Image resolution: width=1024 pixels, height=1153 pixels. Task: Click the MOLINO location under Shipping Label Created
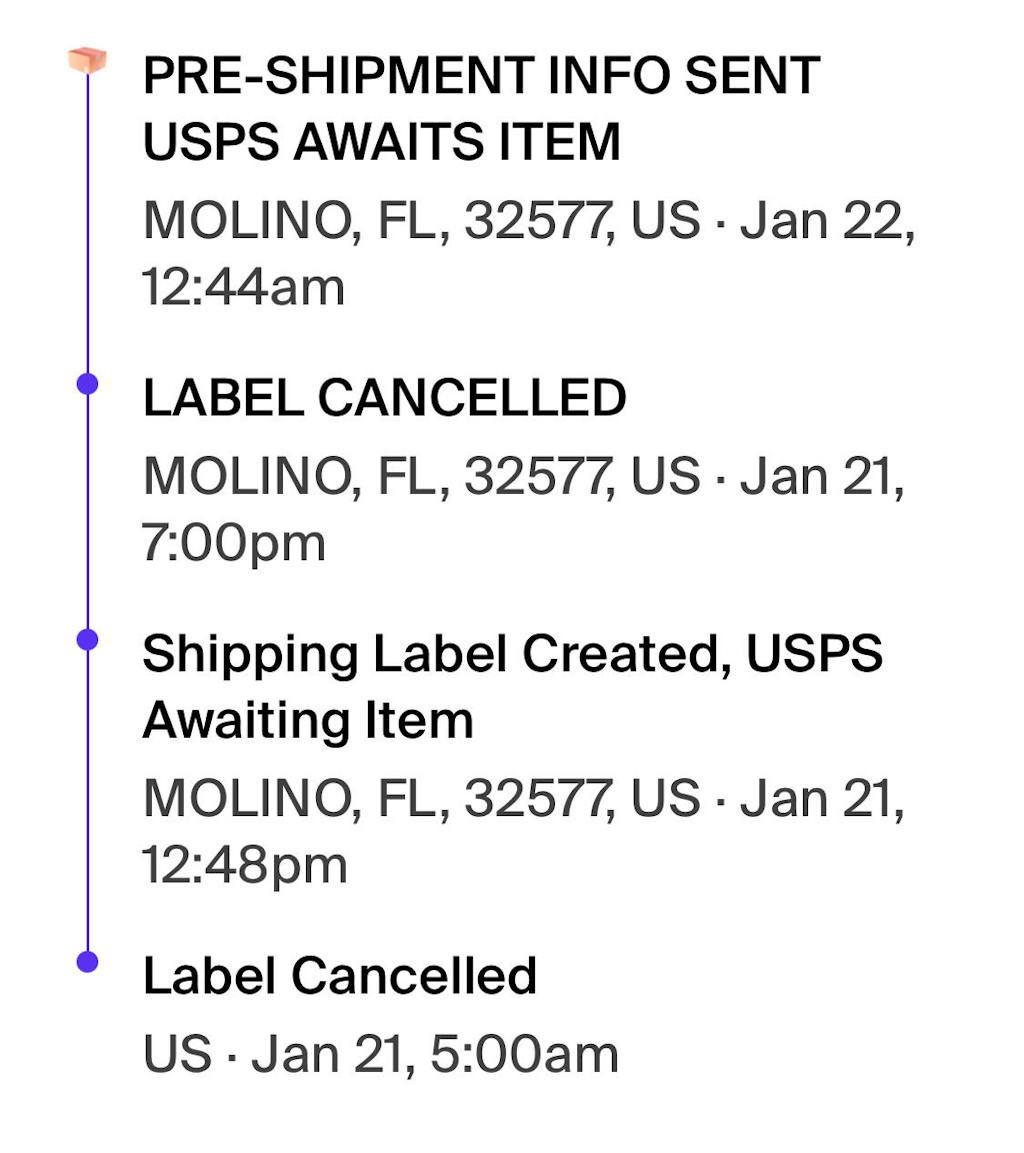click(523, 798)
